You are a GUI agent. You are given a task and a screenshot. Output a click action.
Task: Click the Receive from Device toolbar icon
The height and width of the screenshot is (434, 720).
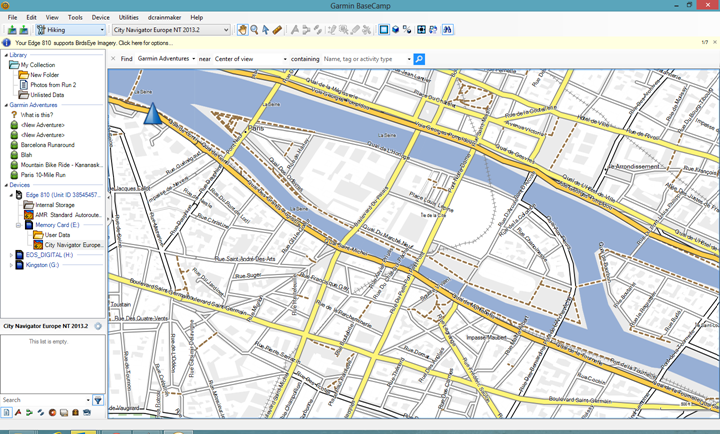point(23,30)
